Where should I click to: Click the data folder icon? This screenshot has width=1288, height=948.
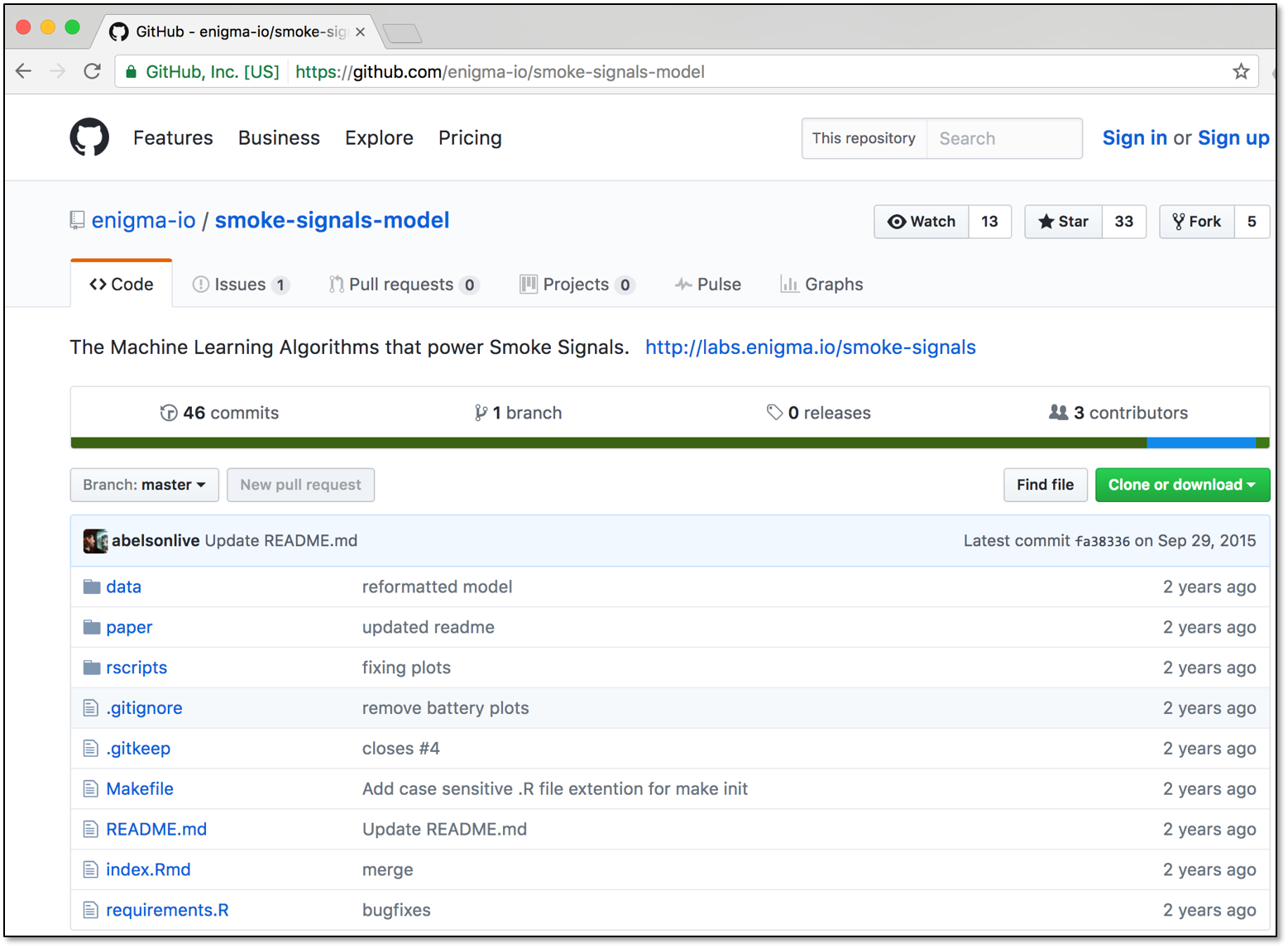(92, 587)
